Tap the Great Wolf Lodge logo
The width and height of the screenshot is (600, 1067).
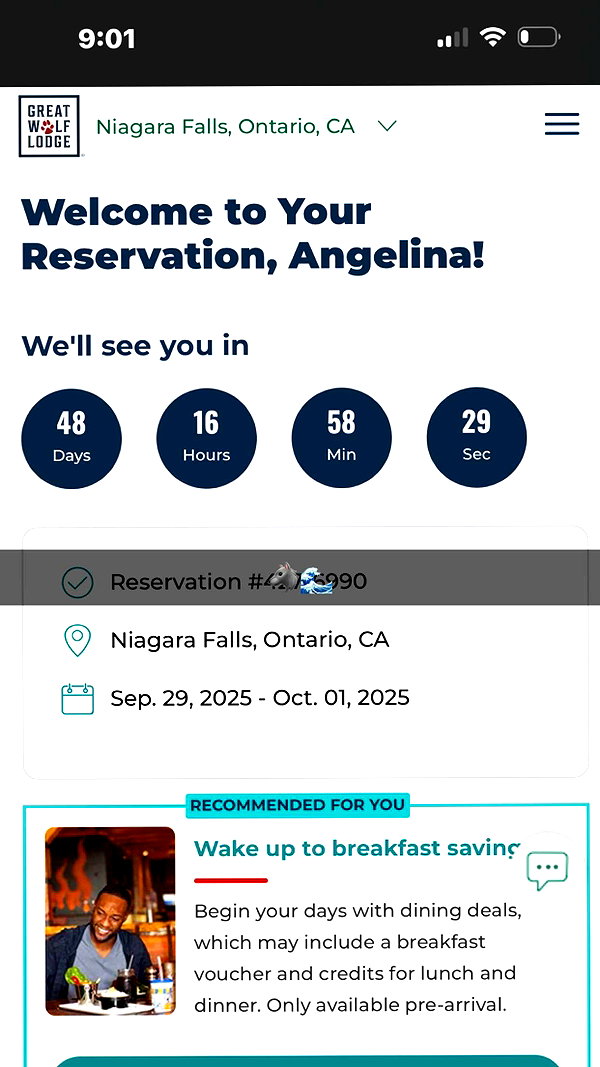pyautogui.click(x=49, y=126)
